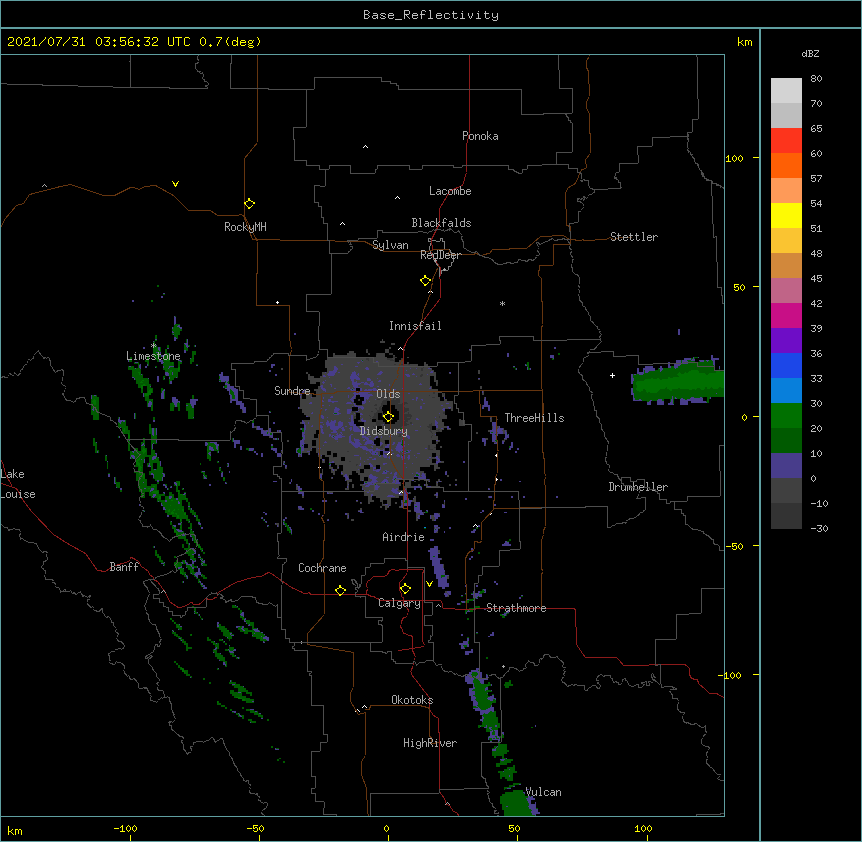The image size is (862, 842).
Task: Click the Base_Reflectivity title
Action: (x=431, y=15)
